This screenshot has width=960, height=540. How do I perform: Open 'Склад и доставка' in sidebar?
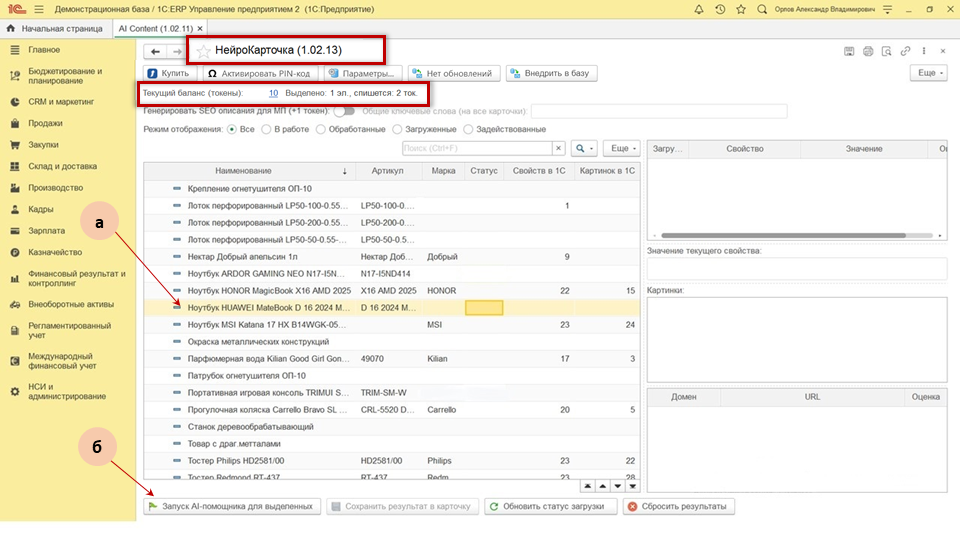click(62, 166)
